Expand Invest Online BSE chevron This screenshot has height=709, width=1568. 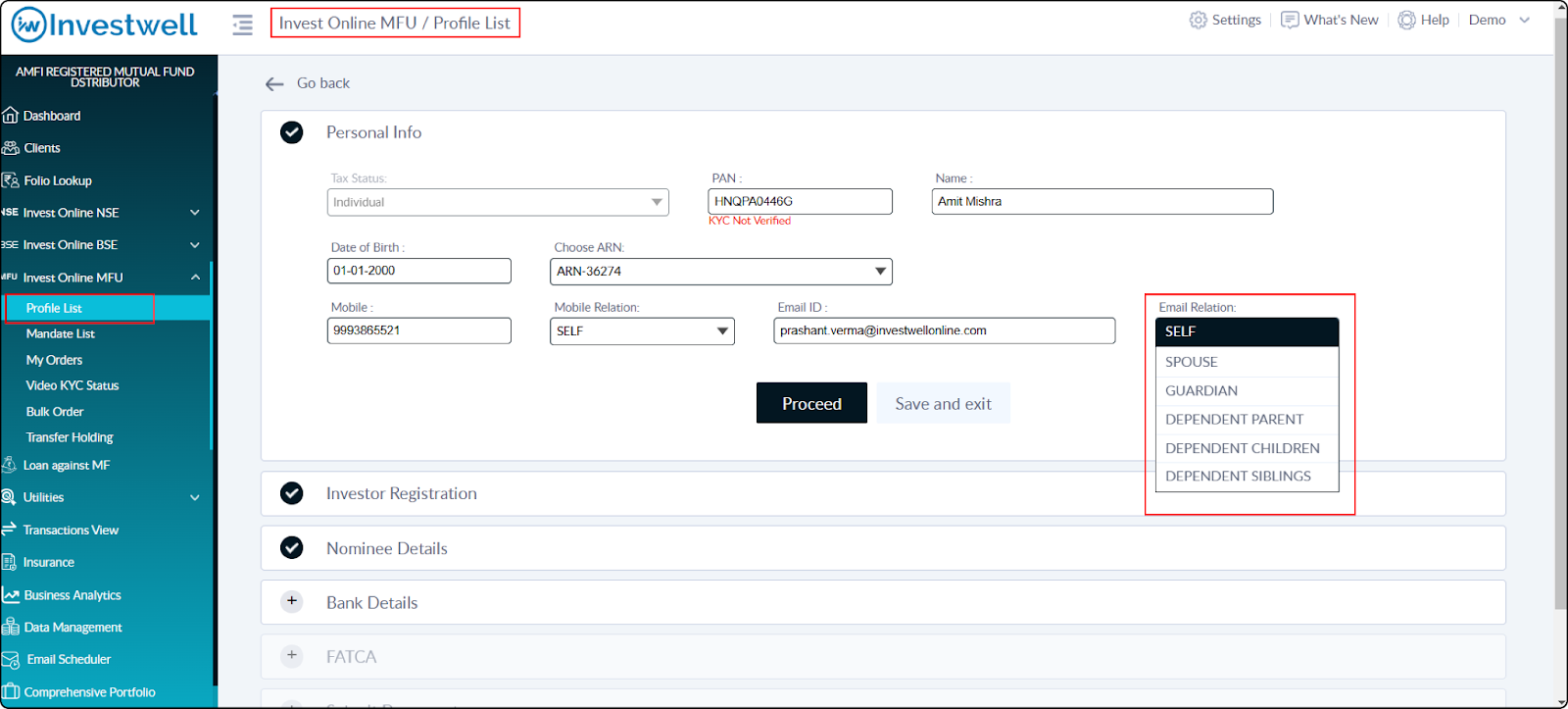coord(195,245)
